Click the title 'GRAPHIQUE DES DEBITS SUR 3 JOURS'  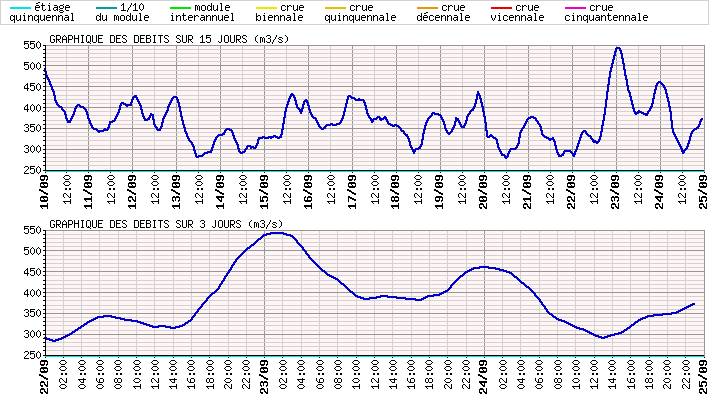[166, 224]
